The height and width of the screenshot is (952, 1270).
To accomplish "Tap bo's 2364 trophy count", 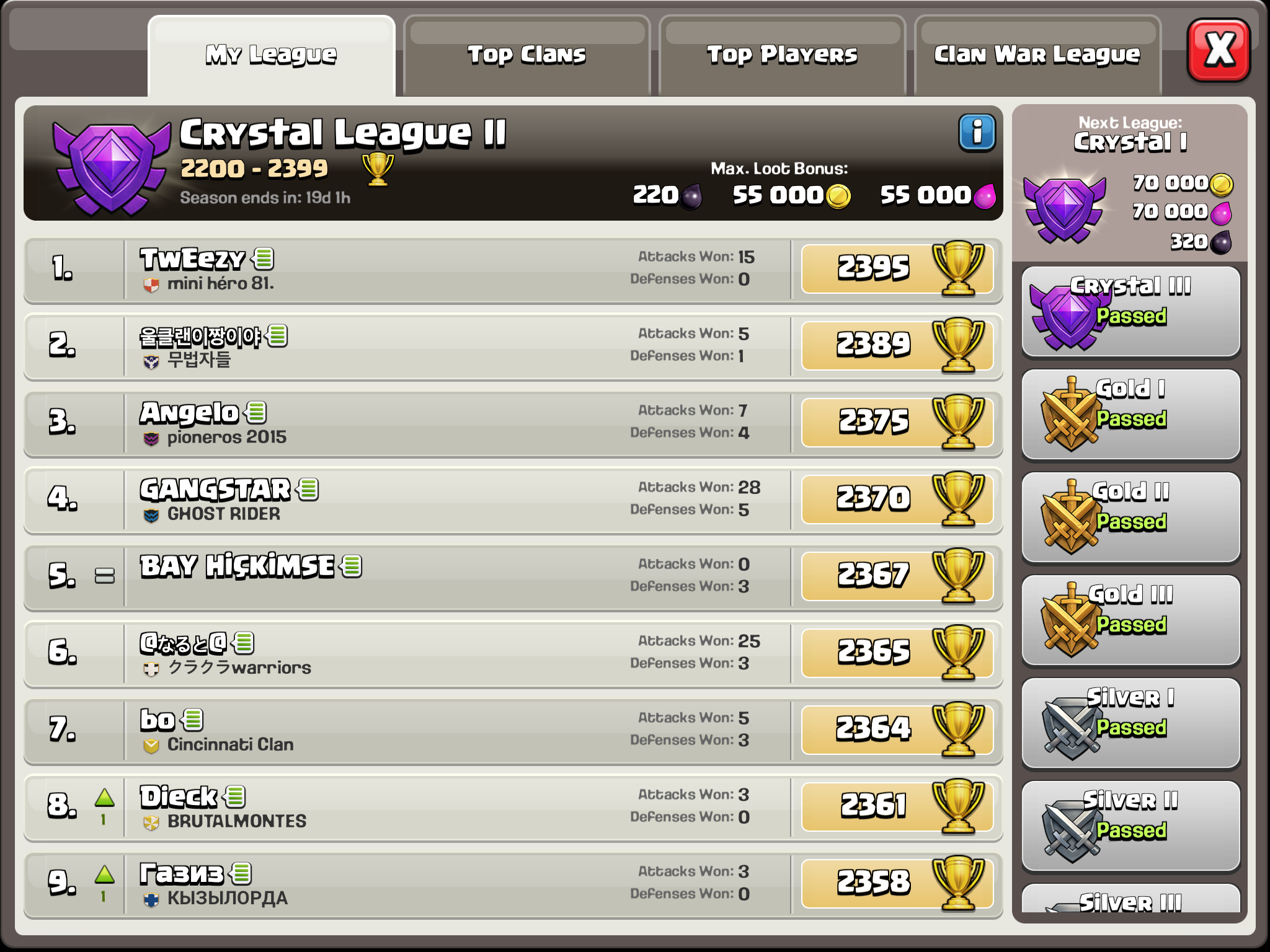I will [x=873, y=729].
